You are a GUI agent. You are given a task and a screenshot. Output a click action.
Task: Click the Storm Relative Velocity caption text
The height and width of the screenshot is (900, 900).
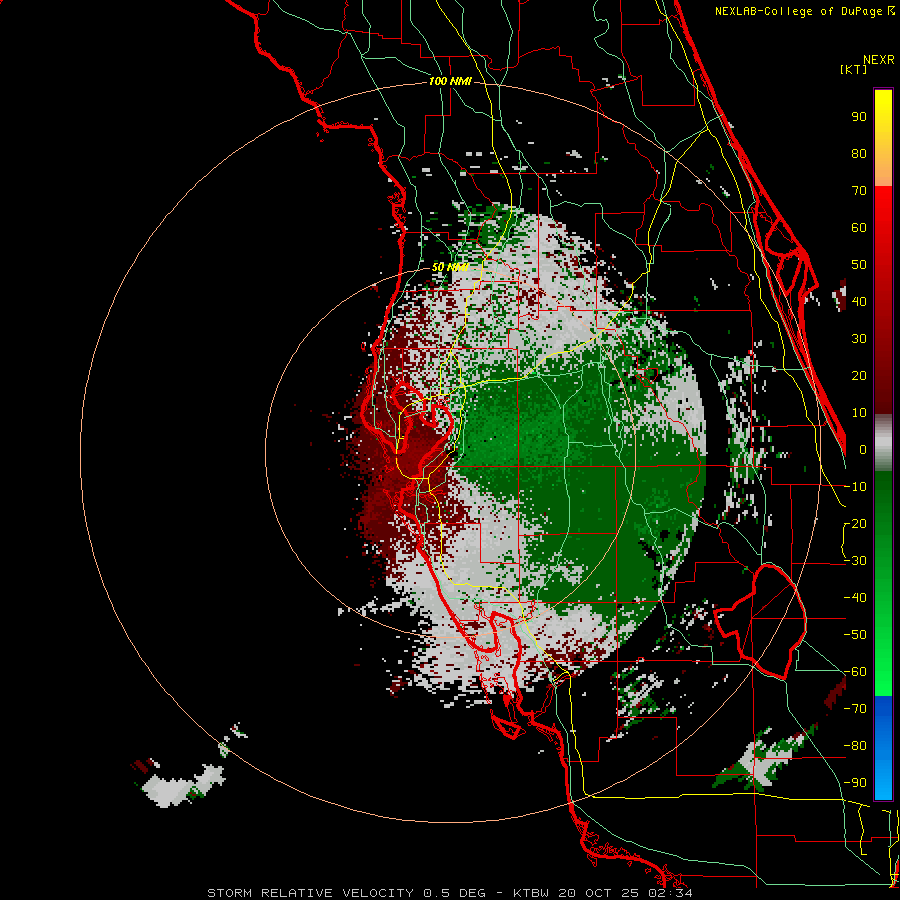coord(449,893)
